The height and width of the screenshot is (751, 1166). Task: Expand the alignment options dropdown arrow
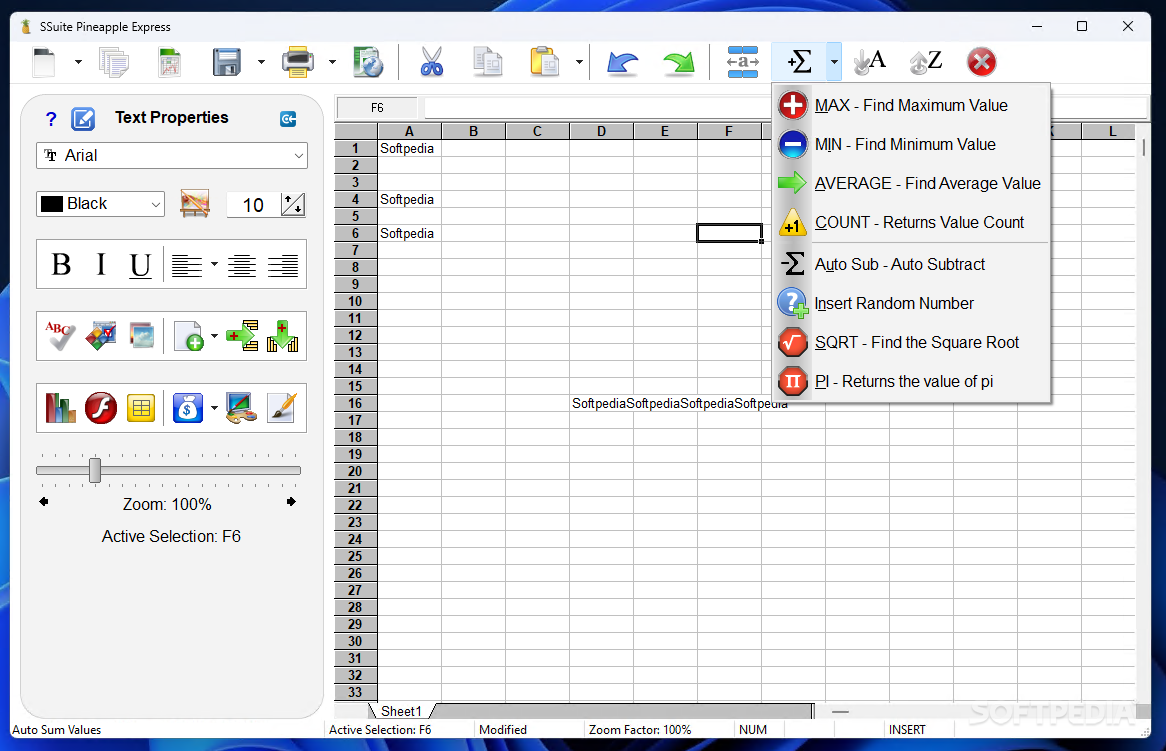[x=214, y=265]
